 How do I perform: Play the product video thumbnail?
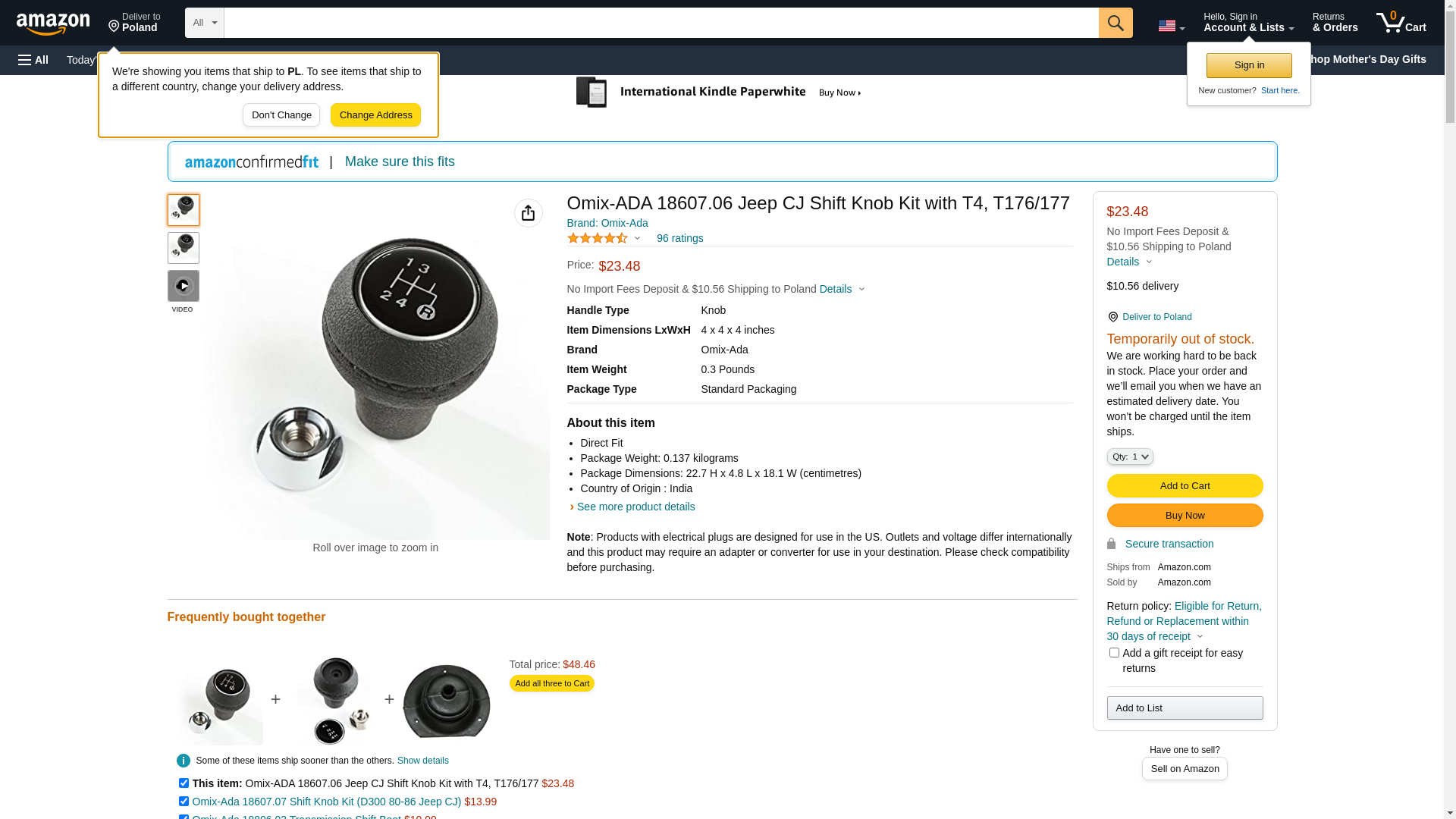coord(183,286)
